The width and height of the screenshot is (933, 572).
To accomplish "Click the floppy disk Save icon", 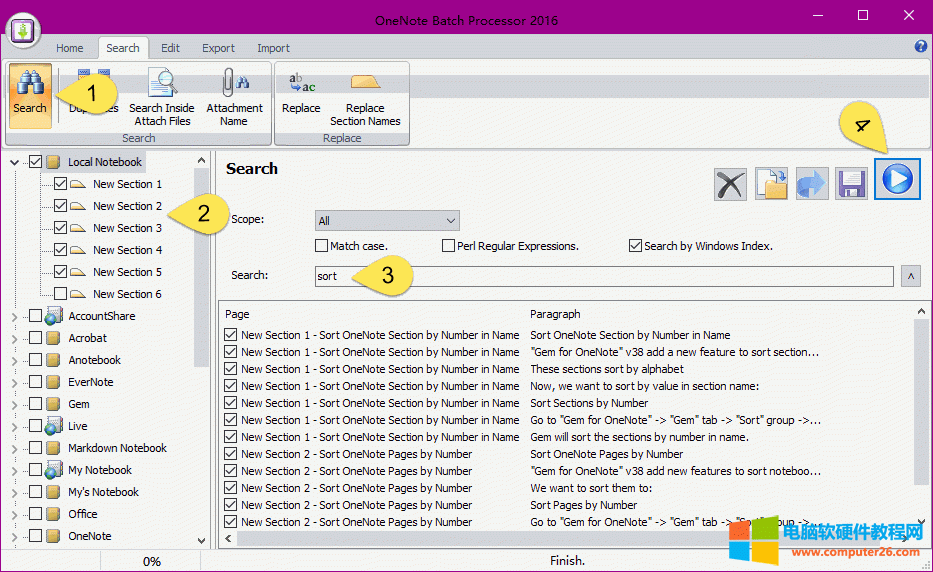I will [852, 183].
